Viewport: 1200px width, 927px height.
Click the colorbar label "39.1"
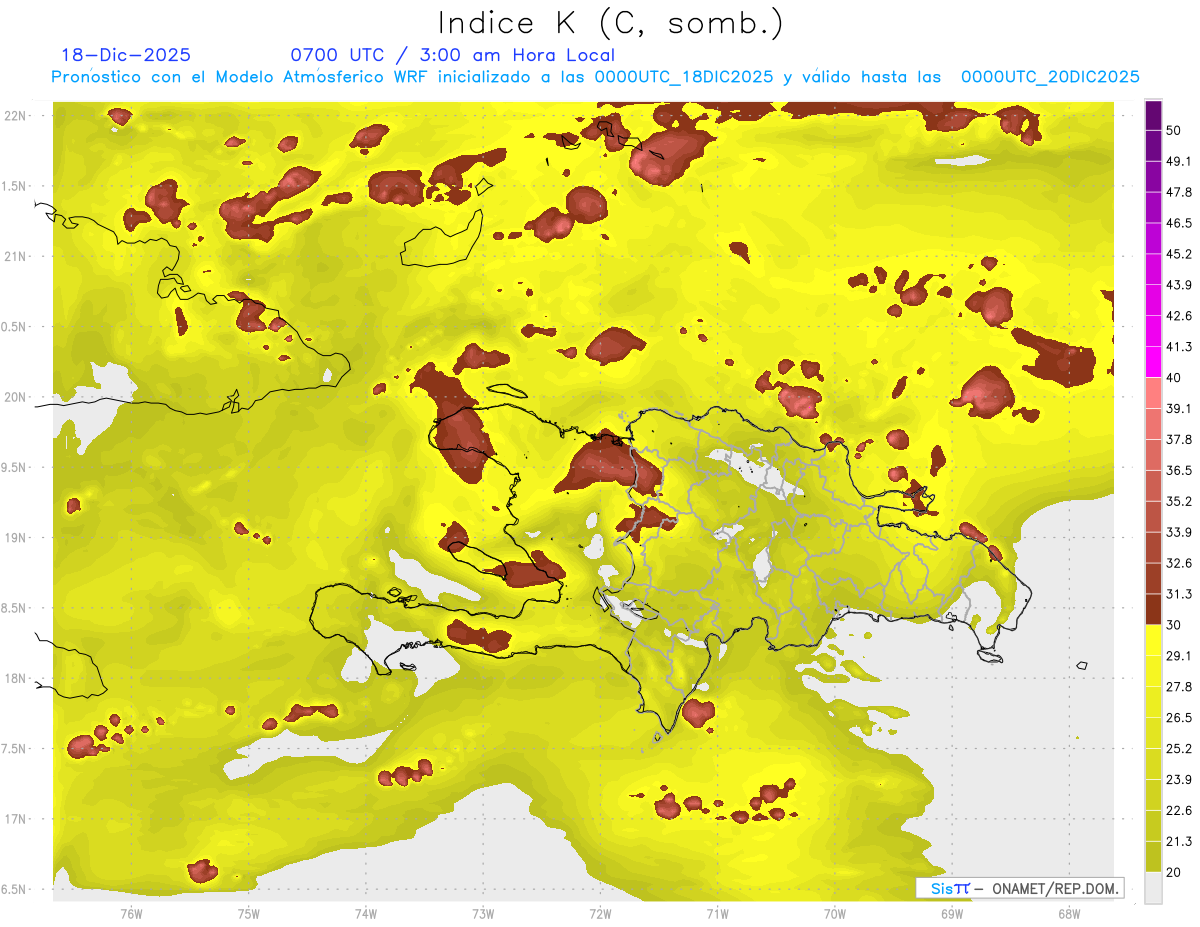(1178, 409)
